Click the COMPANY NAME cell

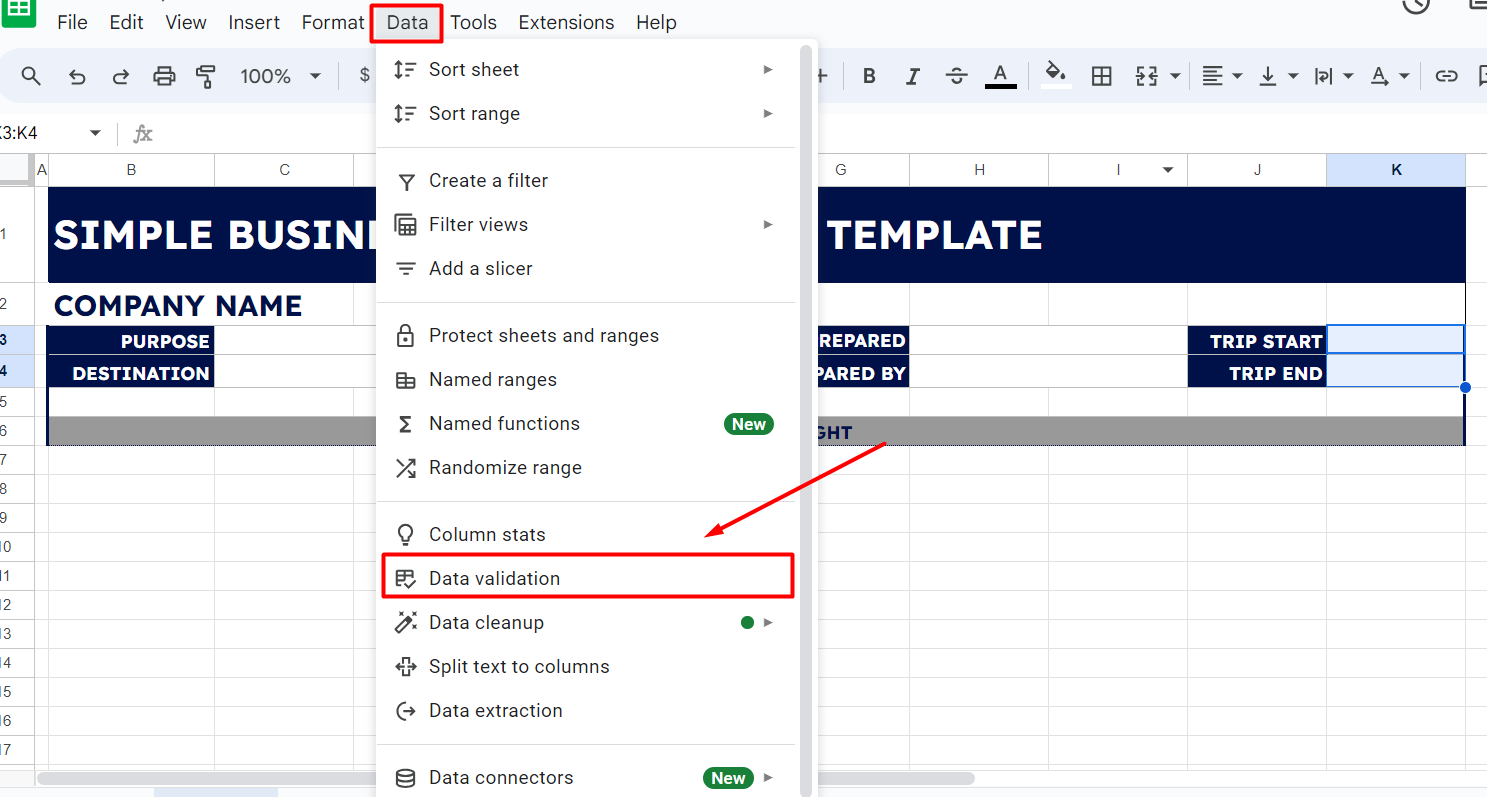point(178,305)
